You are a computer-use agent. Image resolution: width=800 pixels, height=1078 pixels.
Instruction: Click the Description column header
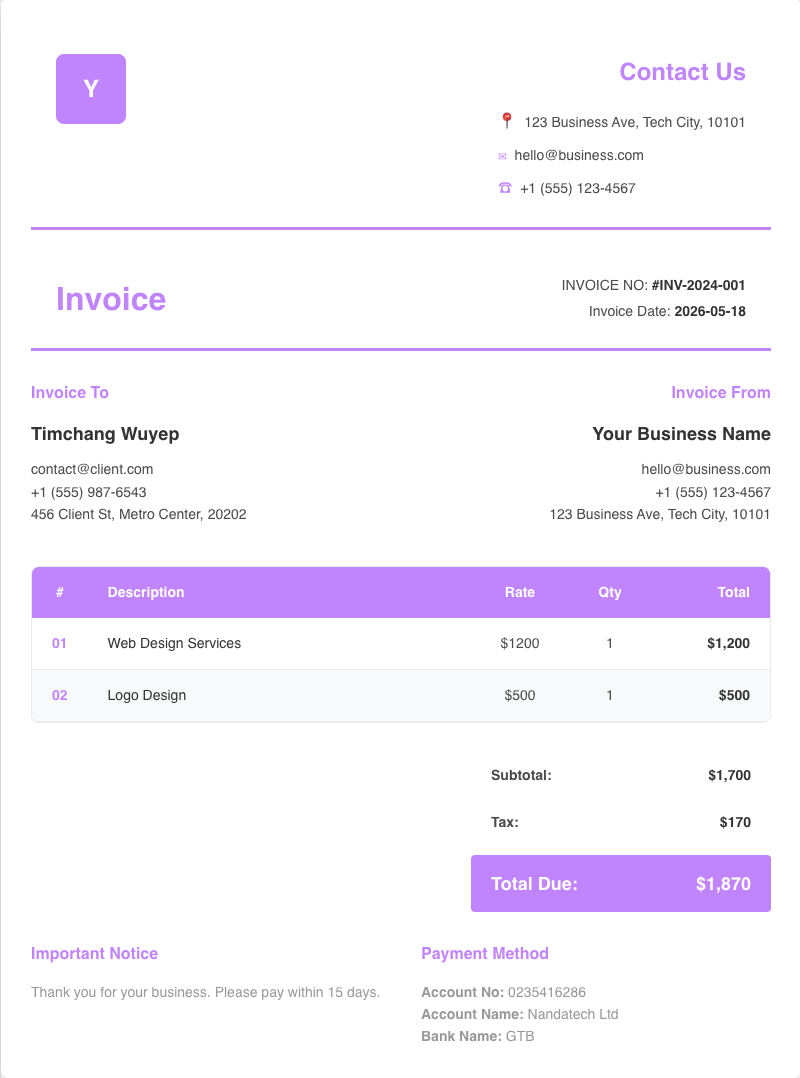(146, 593)
